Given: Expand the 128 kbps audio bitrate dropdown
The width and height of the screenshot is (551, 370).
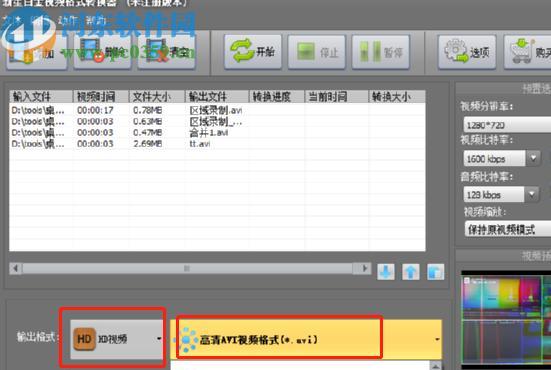Looking at the screenshot, I should (532, 194).
